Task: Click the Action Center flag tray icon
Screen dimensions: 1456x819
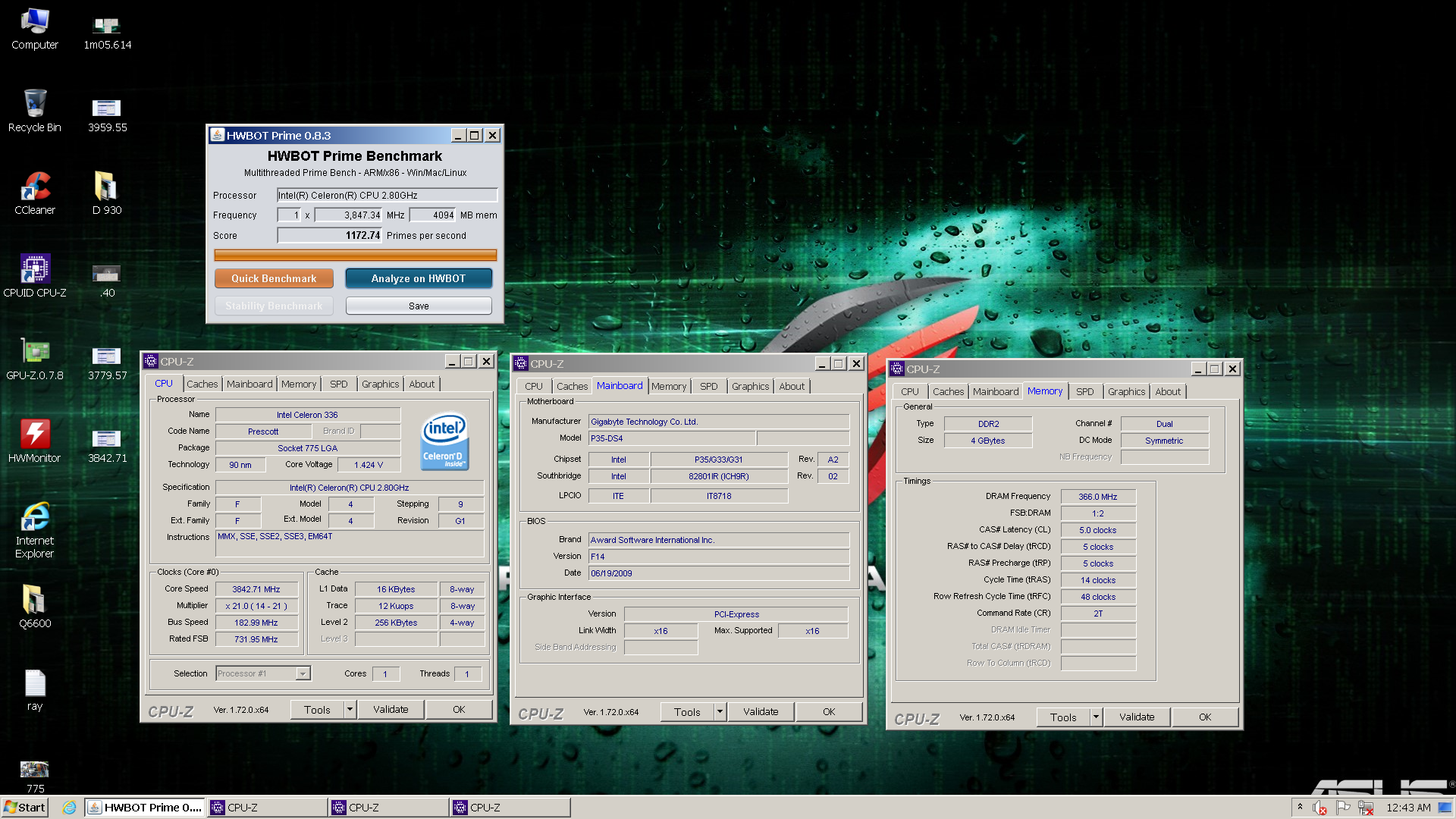Action: tap(1343, 808)
